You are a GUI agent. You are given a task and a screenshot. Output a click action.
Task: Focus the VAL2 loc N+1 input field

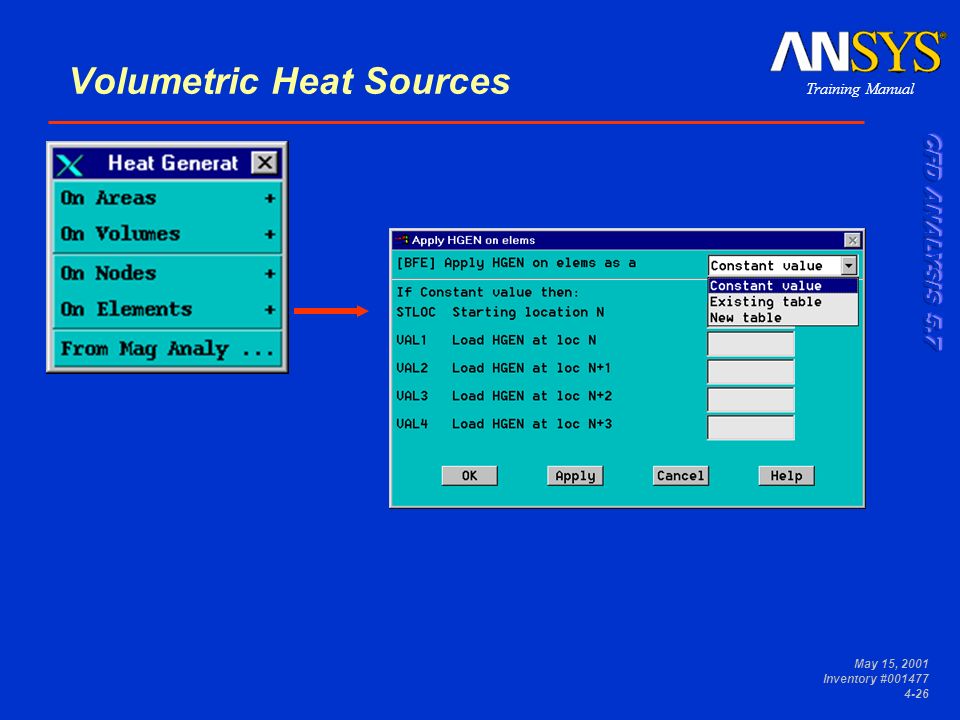[751, 372]
